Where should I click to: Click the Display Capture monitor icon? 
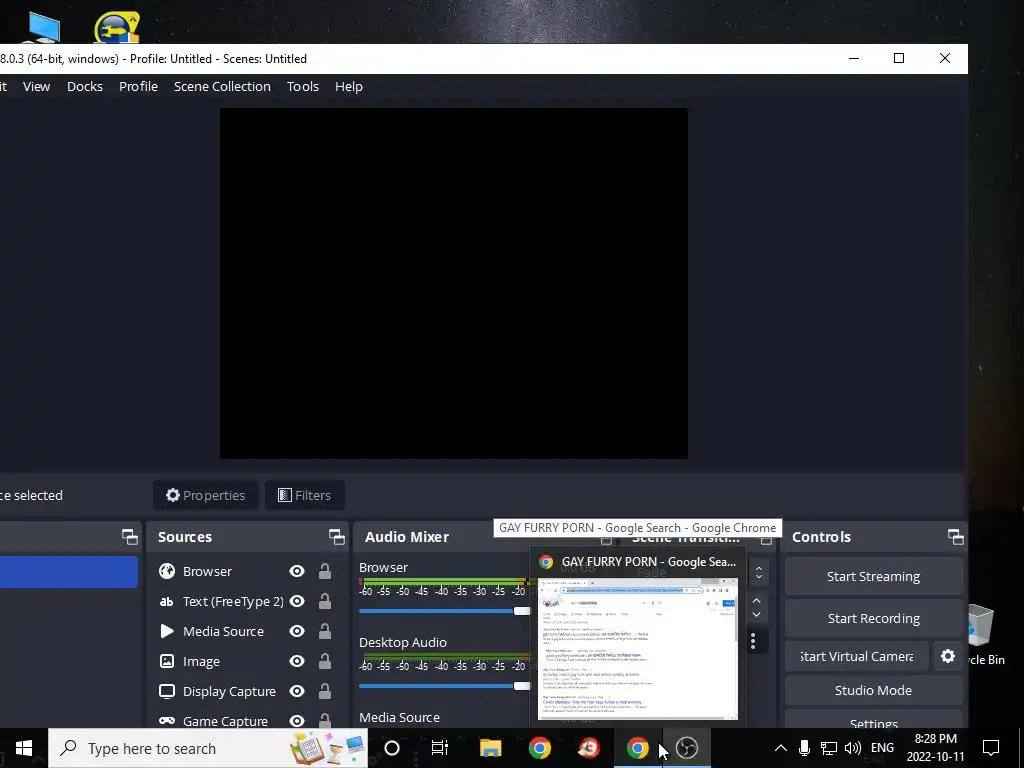pyautogui.click(x=167, y=691)
